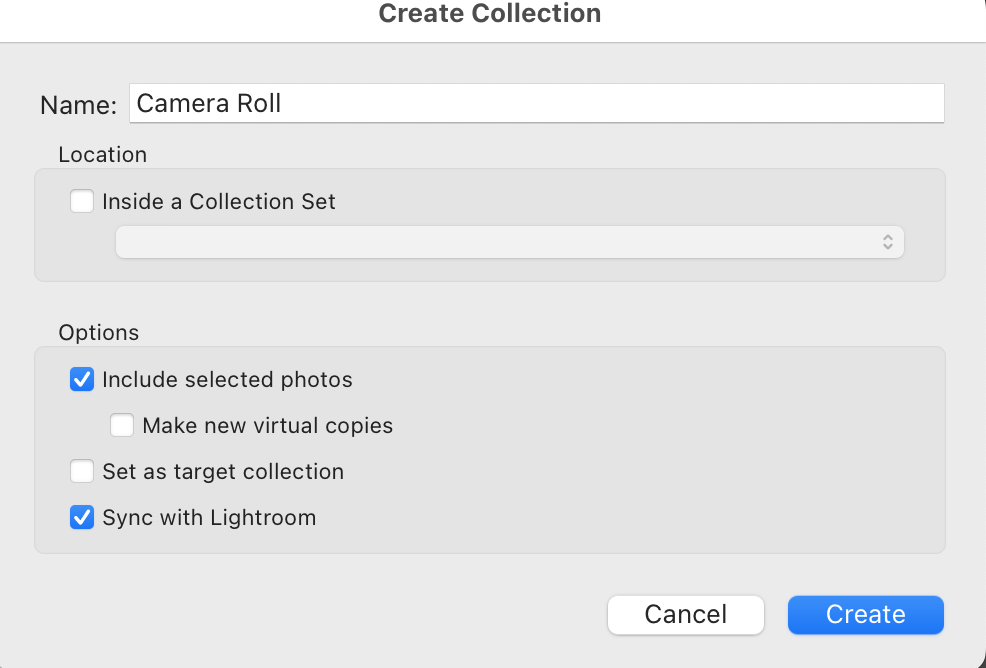Click the "Make new virtual copies" label text

pyautogui.click(x=267, y=426)
